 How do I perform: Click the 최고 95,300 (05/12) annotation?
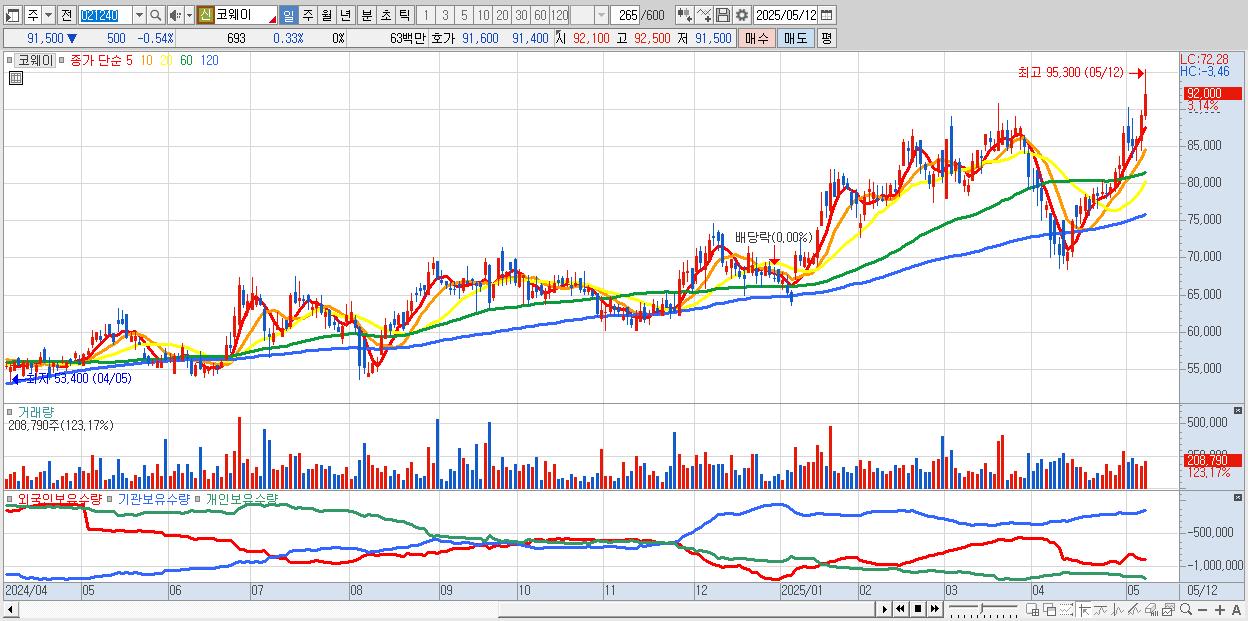pos(1071,73)
